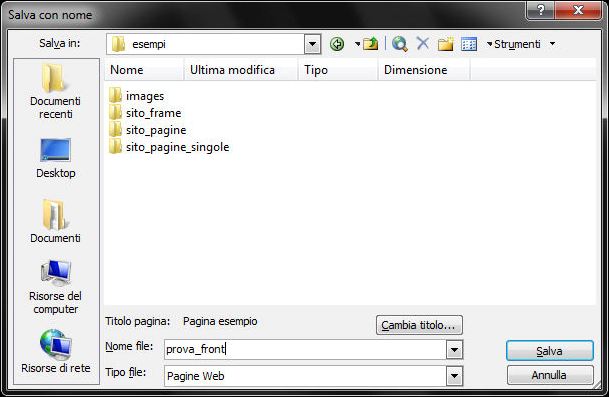This screenshot has width=609, height=397.
Task: Click the images folder name
Action: pos(145,96)
